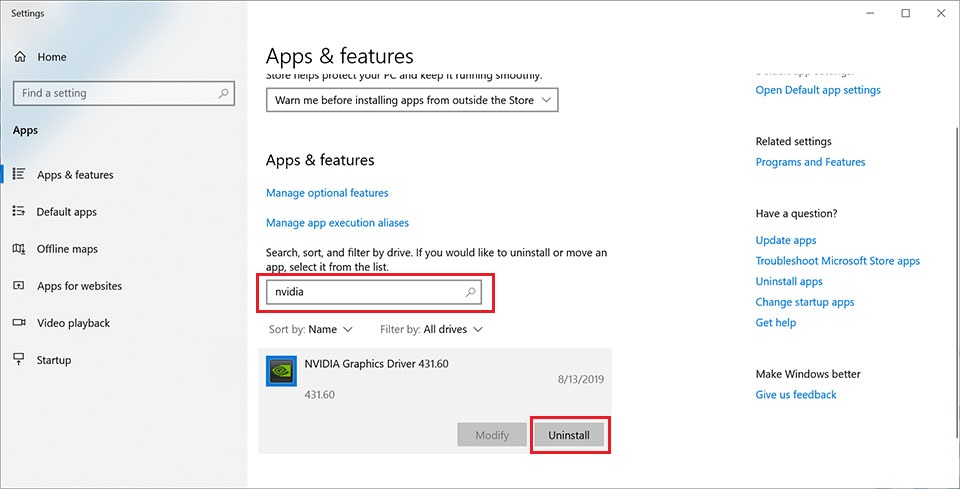Click the app list search field
This screenshot has height=489, width=960.
(x=373, y=292)
